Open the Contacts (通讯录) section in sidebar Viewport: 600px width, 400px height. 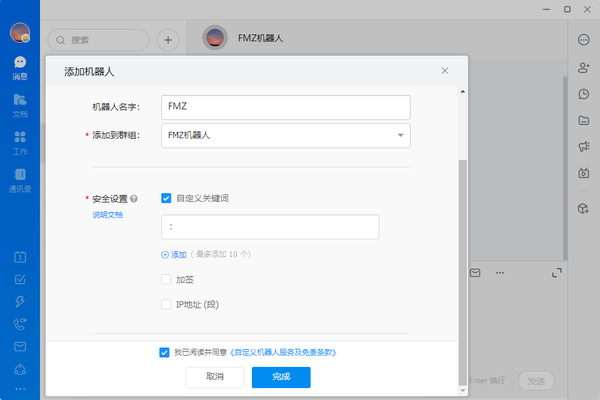pos(20,178)
